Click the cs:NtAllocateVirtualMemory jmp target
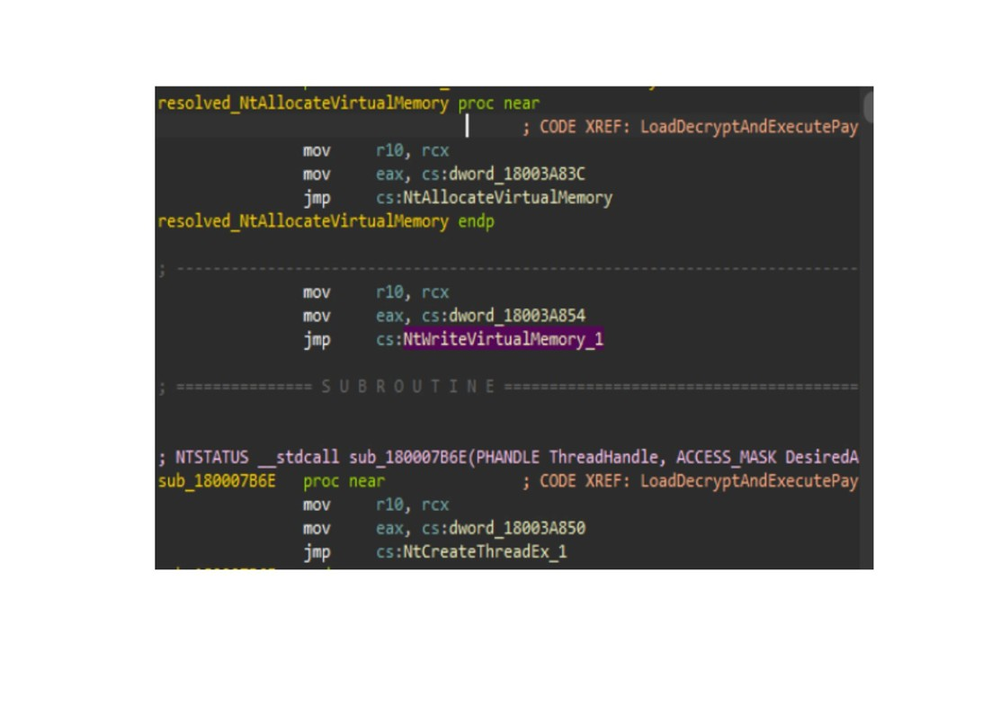This screenshot has width=1000, height=707. tap(494, 198)
